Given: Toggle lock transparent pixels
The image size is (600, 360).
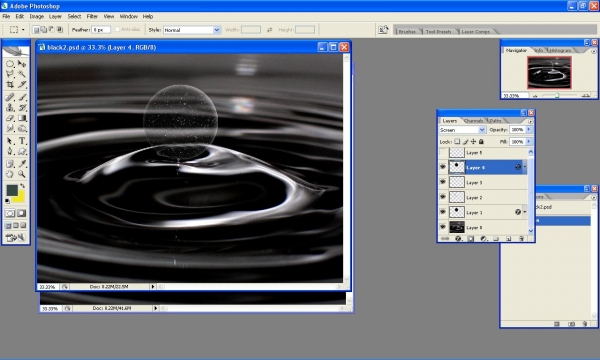Looking at the screenshot, I should (x=457, y=142).
